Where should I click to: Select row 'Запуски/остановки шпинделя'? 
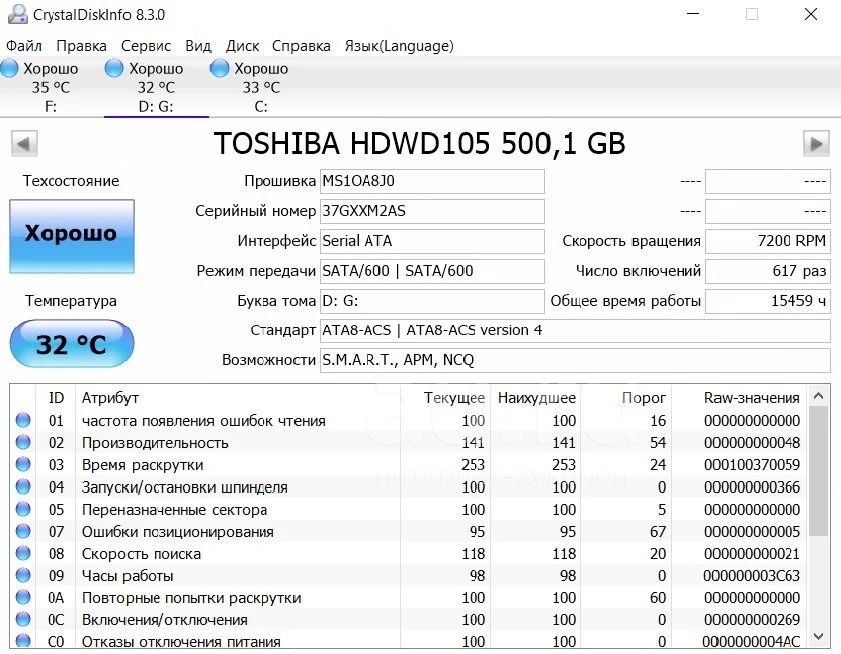pos(409,487)
